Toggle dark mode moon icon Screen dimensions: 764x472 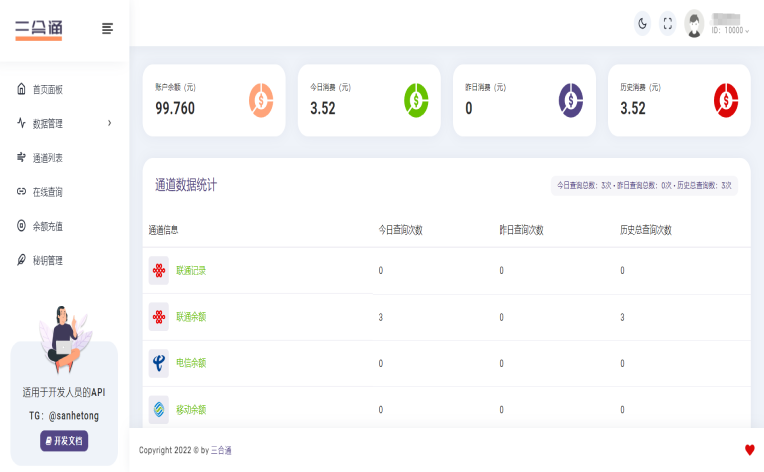pyautogui.click(x=642, y=23)
